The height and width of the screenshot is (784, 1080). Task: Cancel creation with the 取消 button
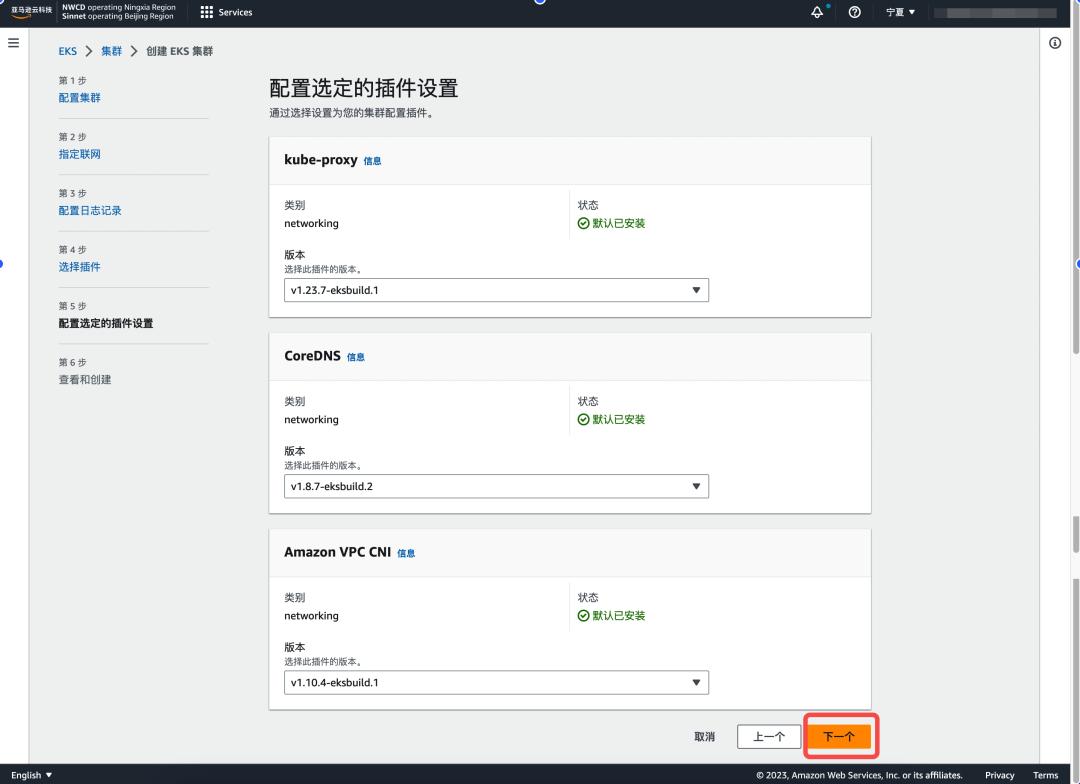point(704,735)
